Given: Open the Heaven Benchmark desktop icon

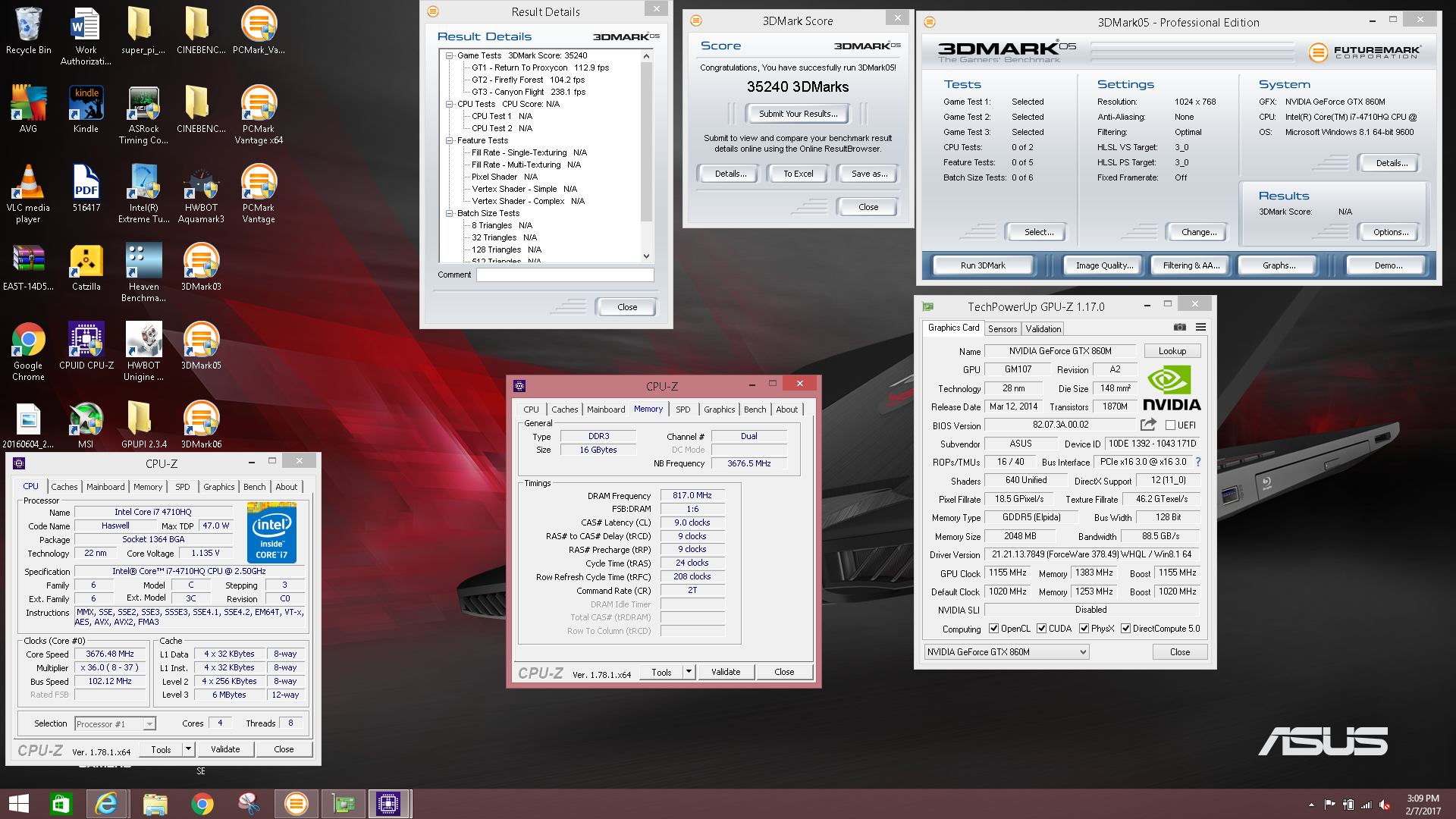Looking at the screenshot, I should point(143,273).
